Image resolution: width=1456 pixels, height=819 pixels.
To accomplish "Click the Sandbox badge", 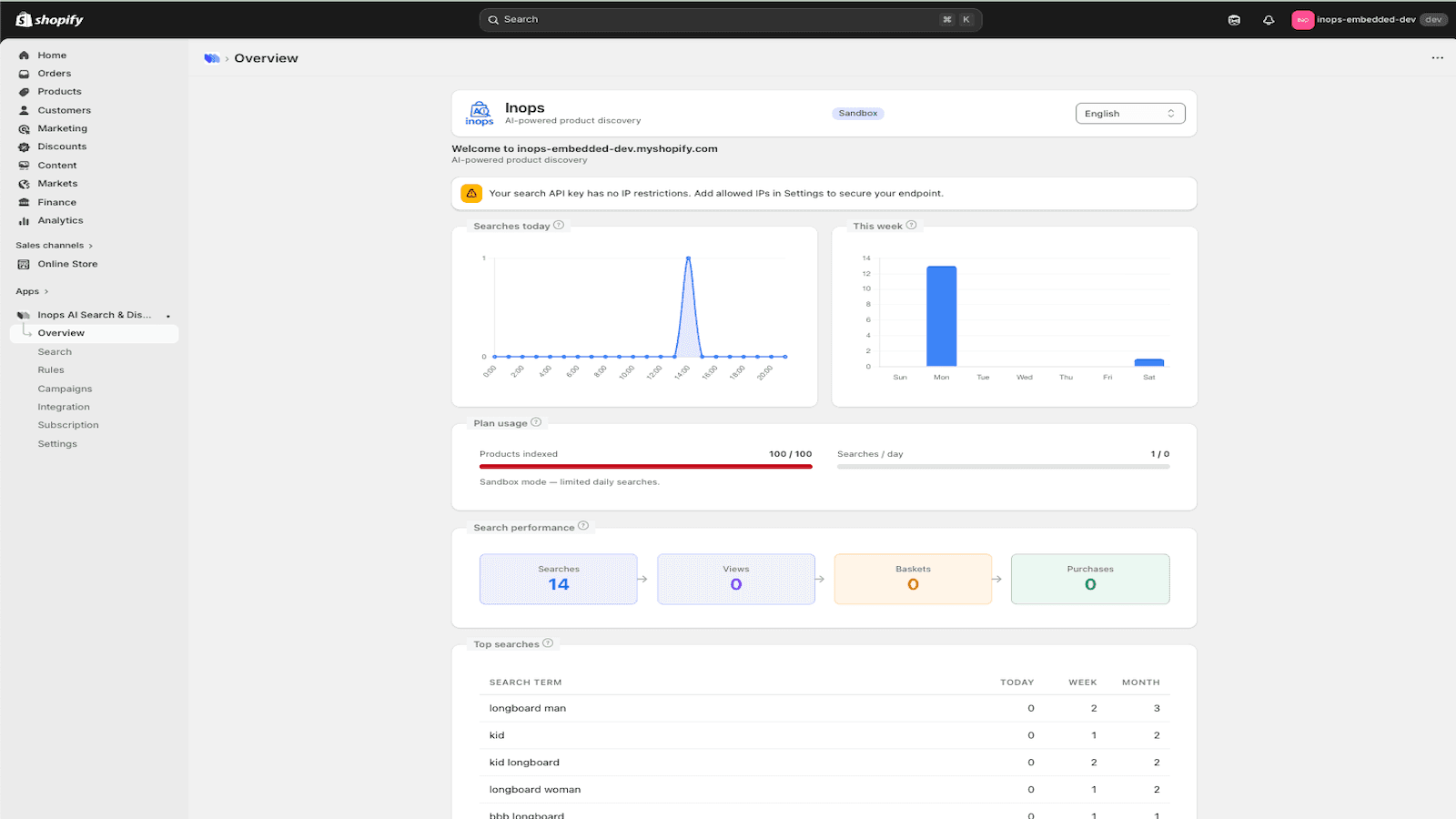I will [x=858, y=114].
